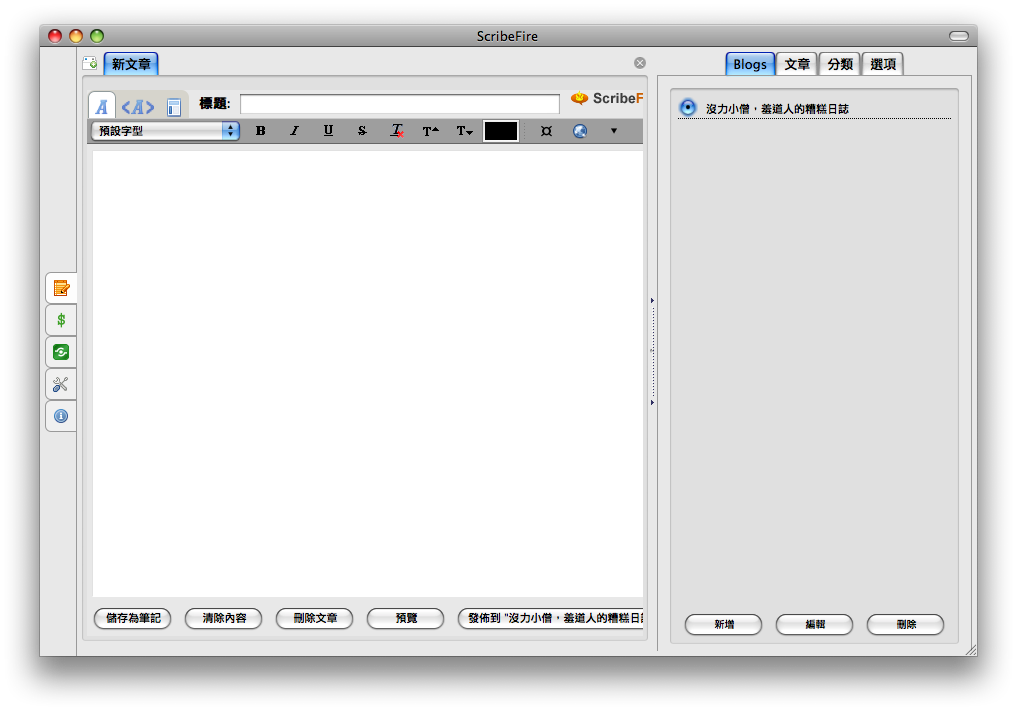Screen dimensions: 1017x711
Task: Switch to the 選項 tab
Action: pyautogui.click(x=883, y=64)
